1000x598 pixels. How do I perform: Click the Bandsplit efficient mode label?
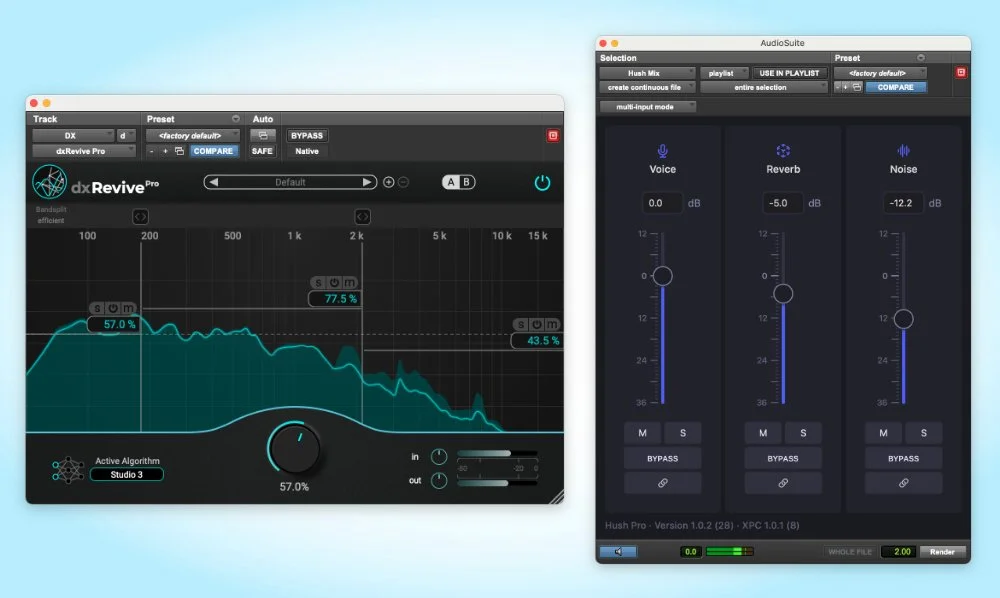(x=51, y=215)
